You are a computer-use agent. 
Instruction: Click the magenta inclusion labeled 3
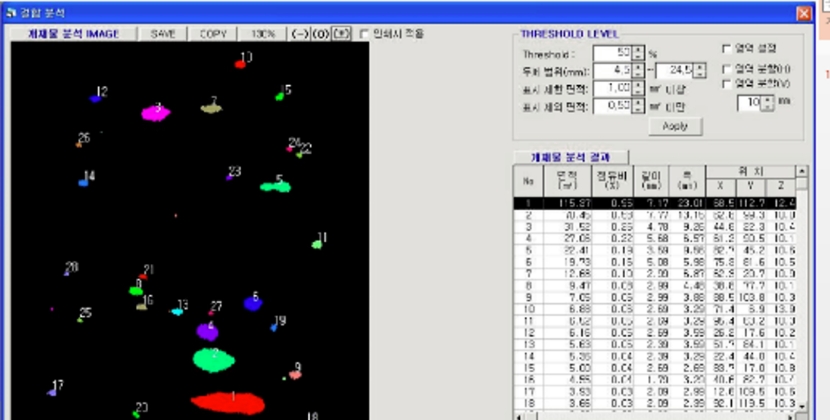(156, 113)
